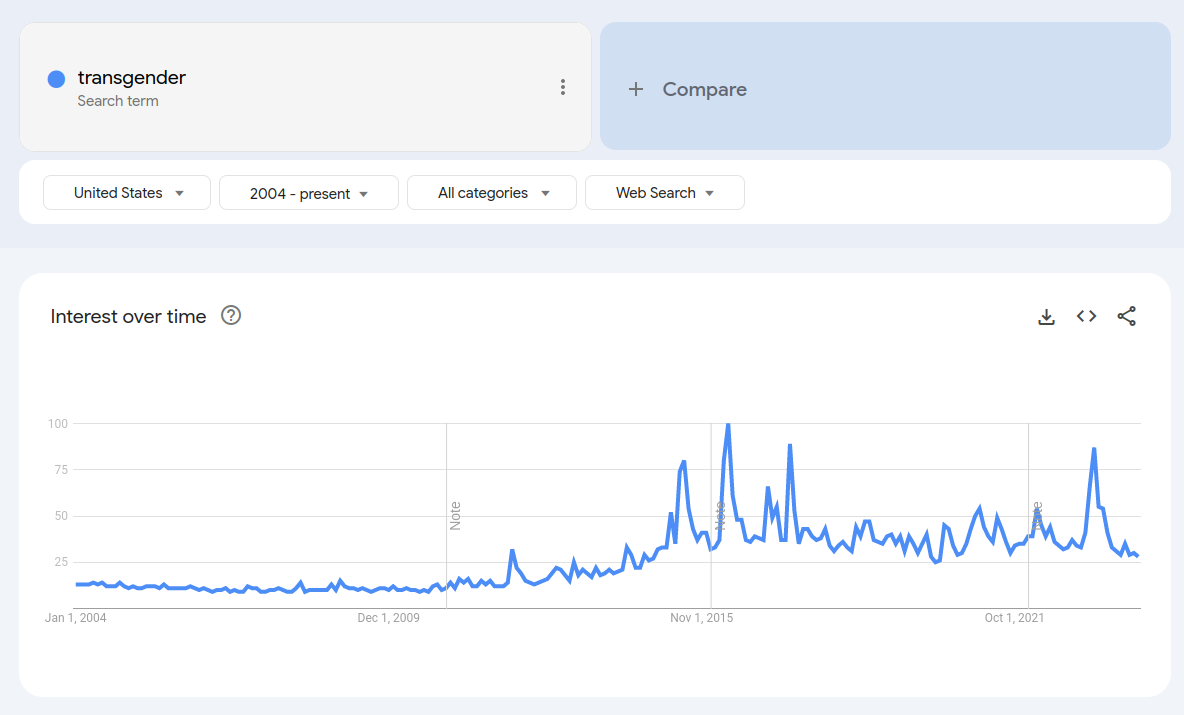Open the United States region dropdown
Image resolution: width=1184 pixels, height=715 pixels.
[127, 193]
